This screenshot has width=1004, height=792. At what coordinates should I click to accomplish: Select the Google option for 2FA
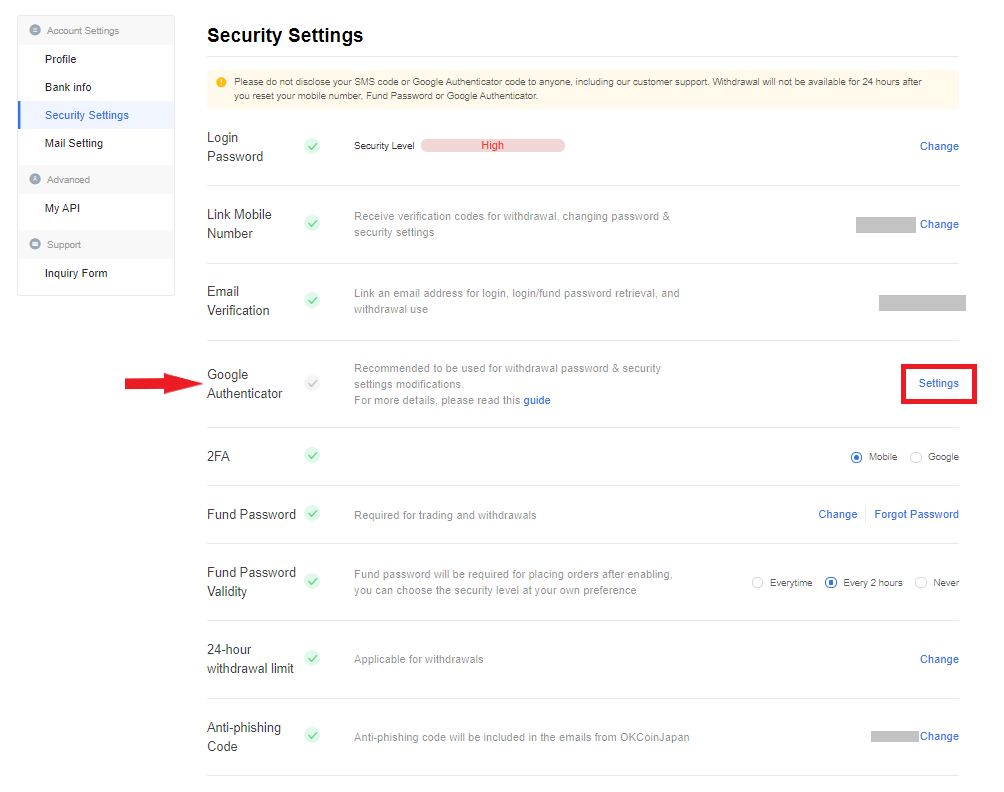tap(916, 457)
